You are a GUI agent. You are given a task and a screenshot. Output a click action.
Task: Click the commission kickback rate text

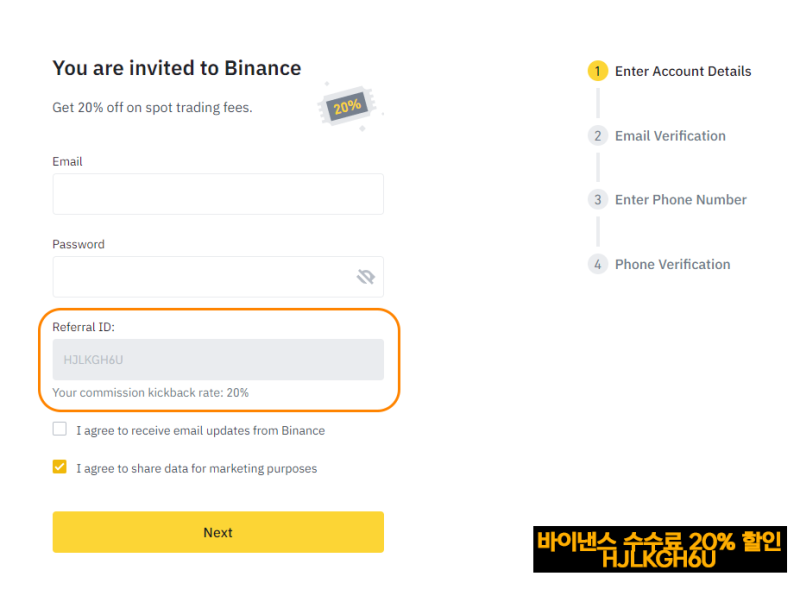(x=151, y=392)
